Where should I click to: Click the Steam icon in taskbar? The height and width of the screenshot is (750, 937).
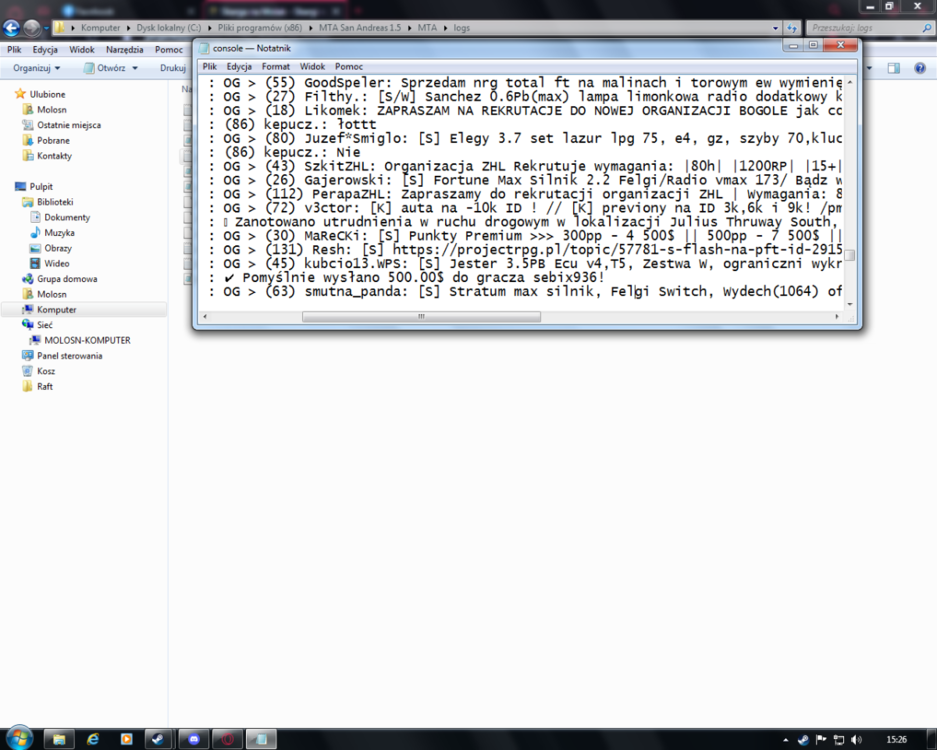tap(158, 739)
